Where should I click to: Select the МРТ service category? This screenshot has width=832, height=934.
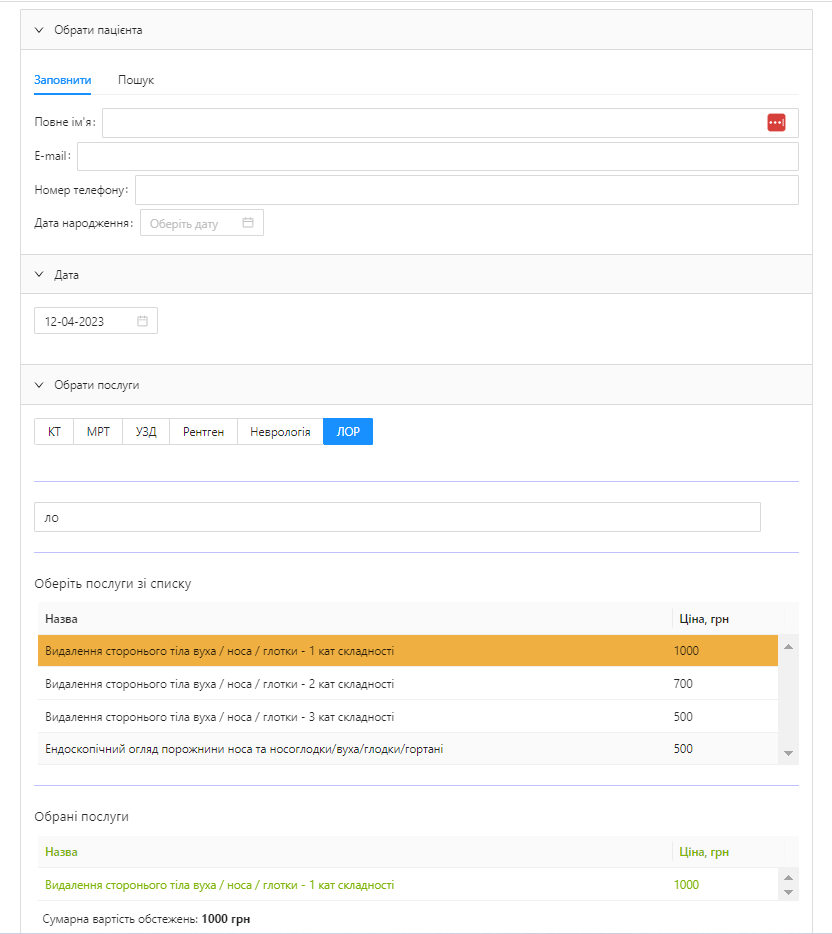[x=98, y=432]
